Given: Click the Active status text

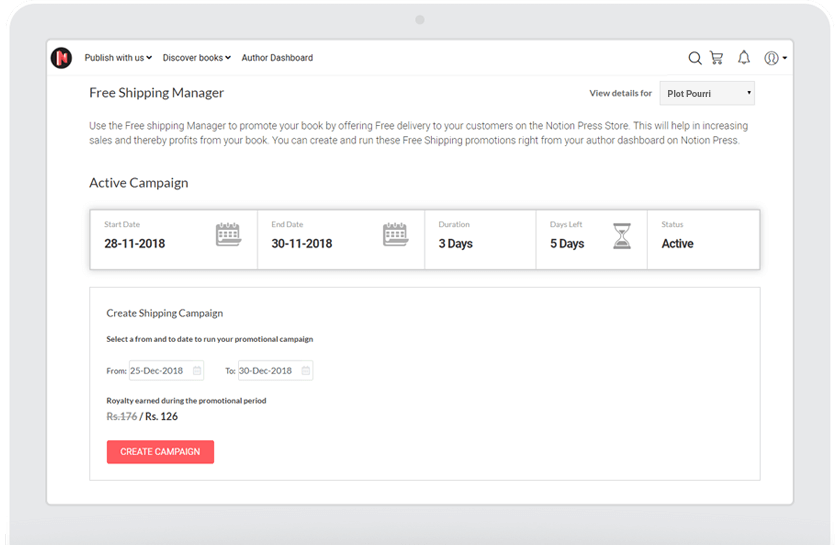Looking at the screenshot, I should [x=677, y=244].
